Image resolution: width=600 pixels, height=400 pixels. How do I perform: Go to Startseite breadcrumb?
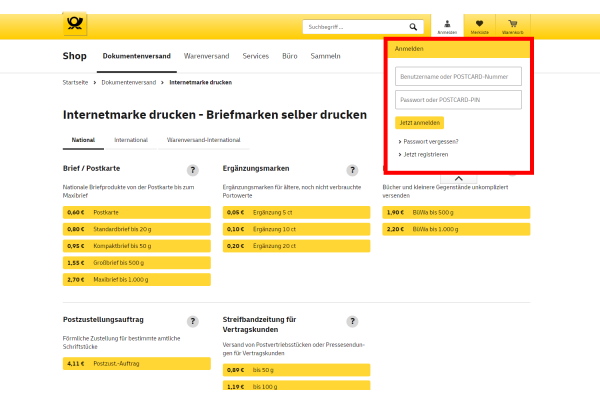[x=75, y=82]
